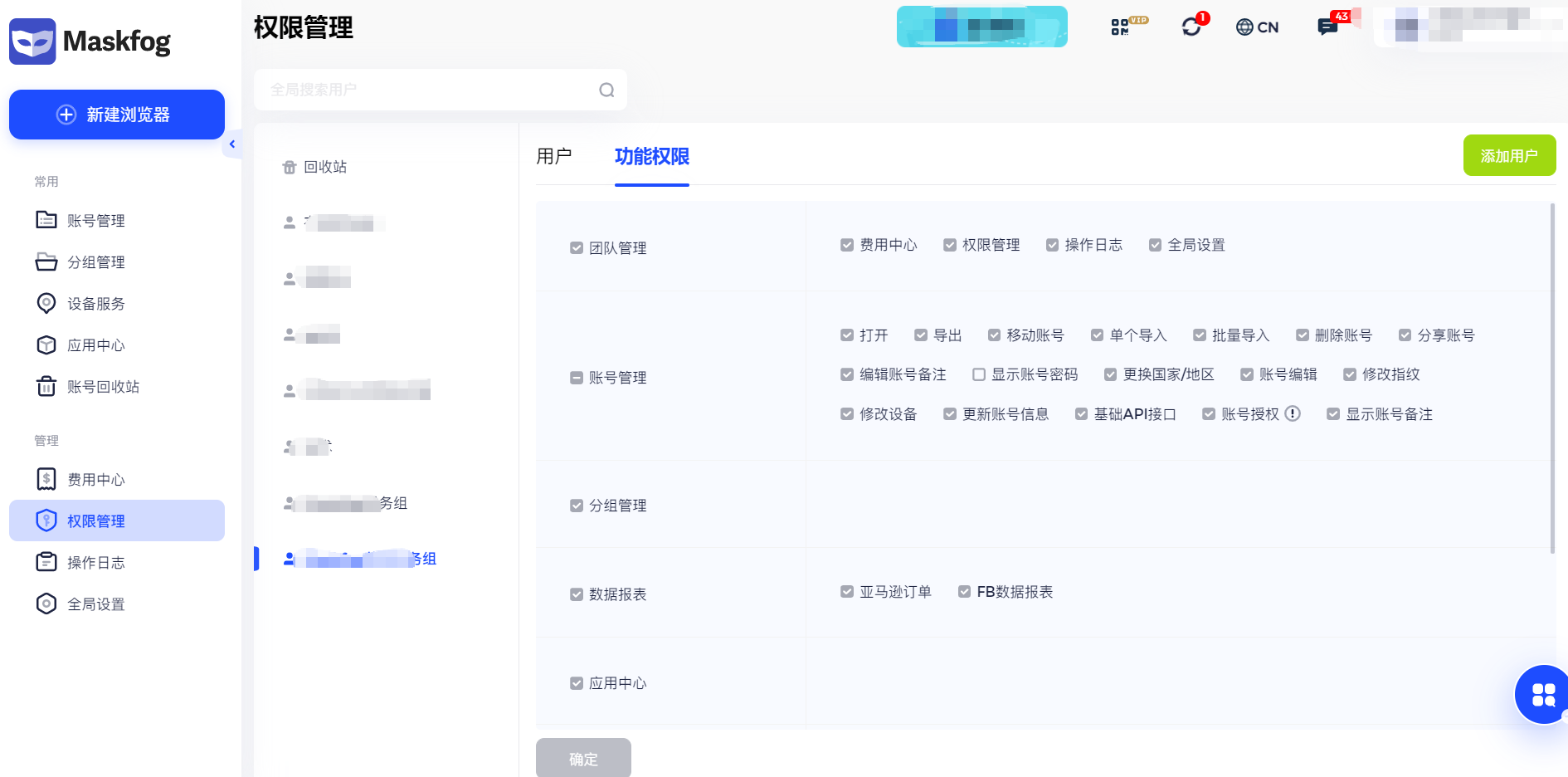The image size is (1568, 777).
Task: Open the user profile menu at top right
Action: click(1468, 27)
